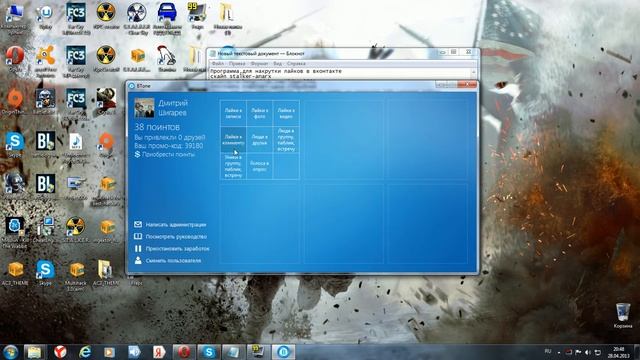The height and width of the screenshot is (360, 640).
Task: Select the avast! Antivirus desktop shortcut
Action: pyautogui.click(x=45, y=61)
